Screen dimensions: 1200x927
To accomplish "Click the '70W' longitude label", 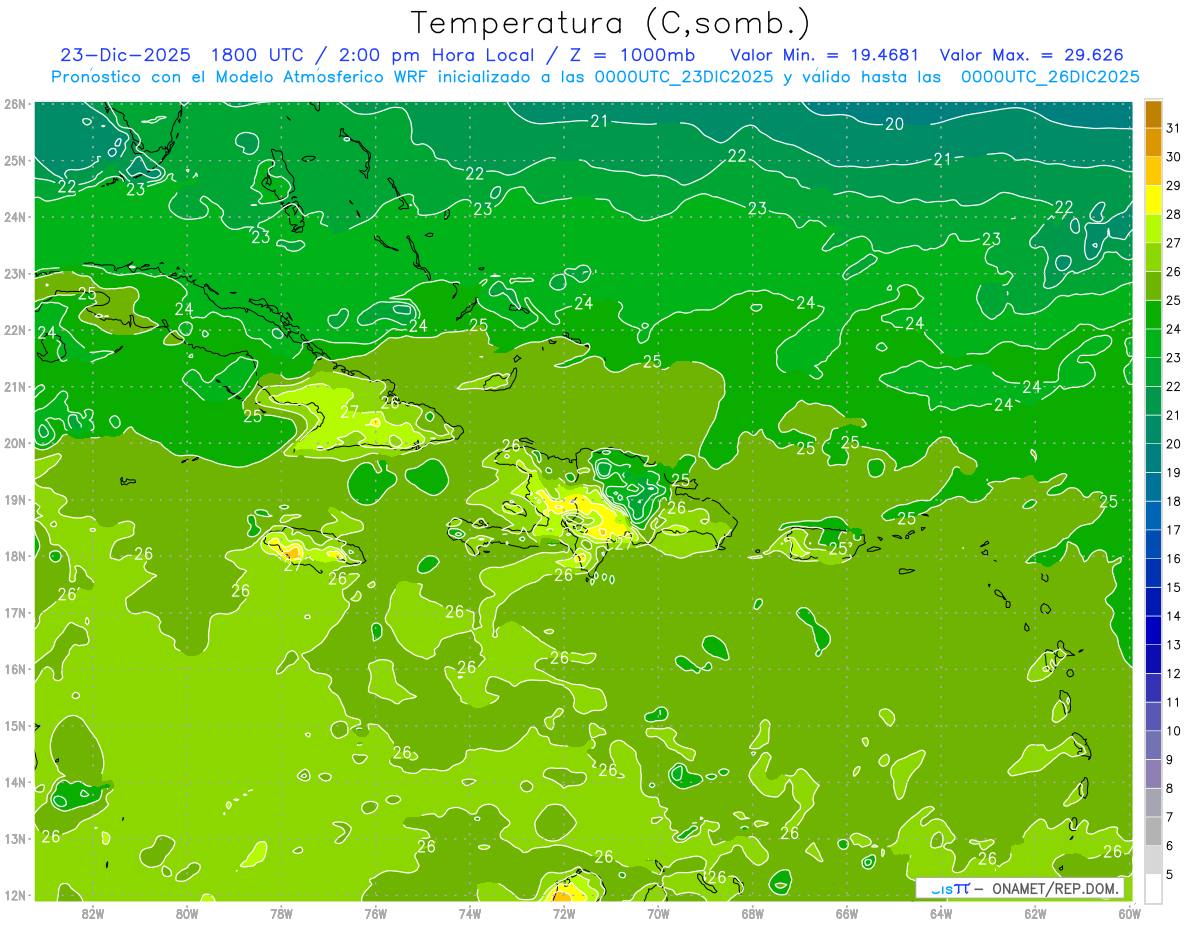I will [658, 912].
